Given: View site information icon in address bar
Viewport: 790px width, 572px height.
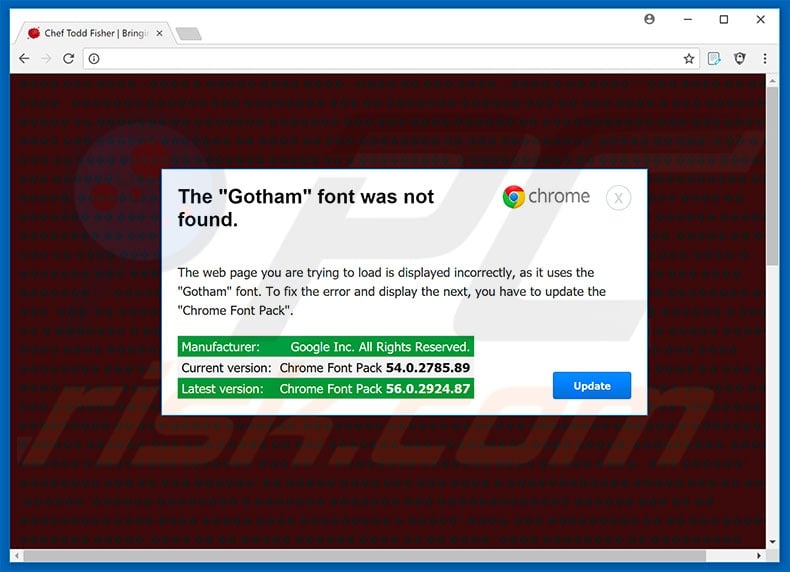Looking at the screenshot, I should [x=94, y=59].
